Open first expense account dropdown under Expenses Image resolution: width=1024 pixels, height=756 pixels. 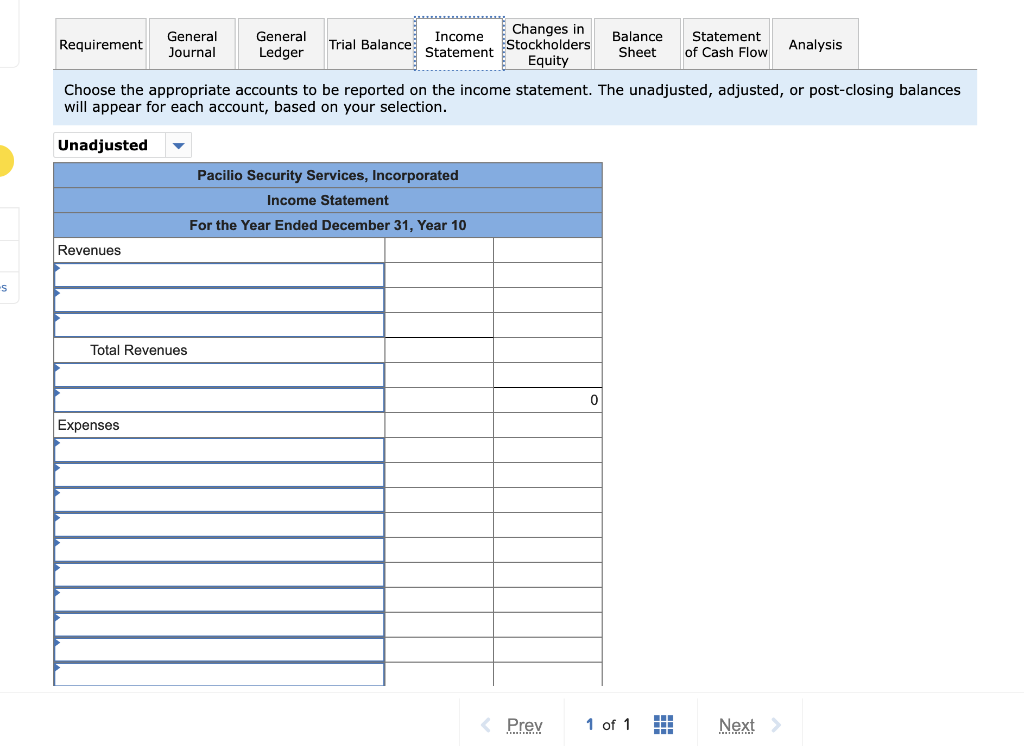[219, 450]
